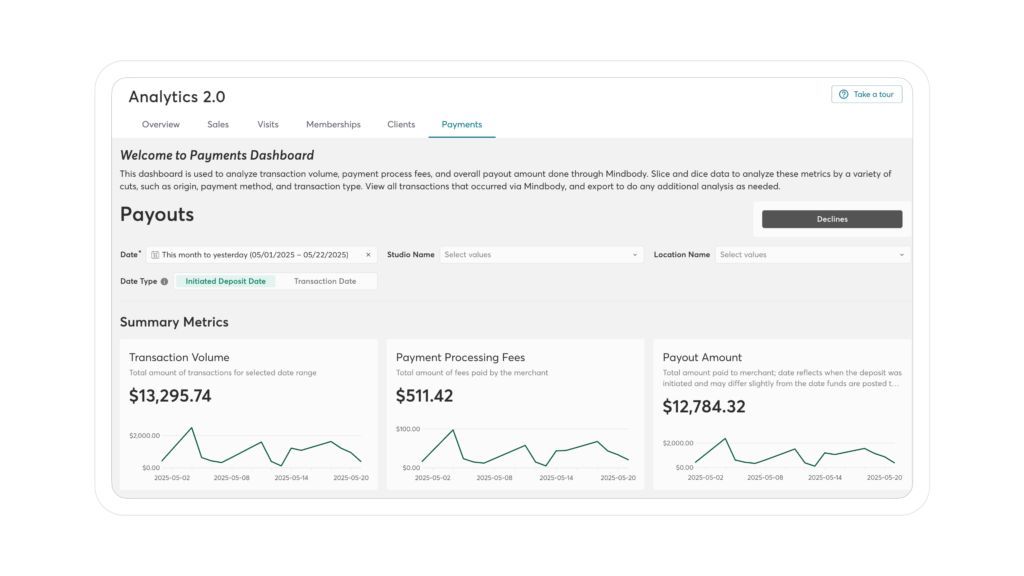Viewport: 1024px width, 576px height.
Task: Switch Date Type to Transaction Date
Action: [x=325, y=282]
